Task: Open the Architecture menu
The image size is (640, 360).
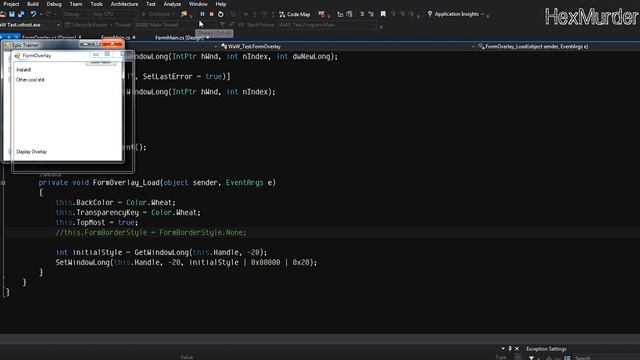Action: (124, 4)
